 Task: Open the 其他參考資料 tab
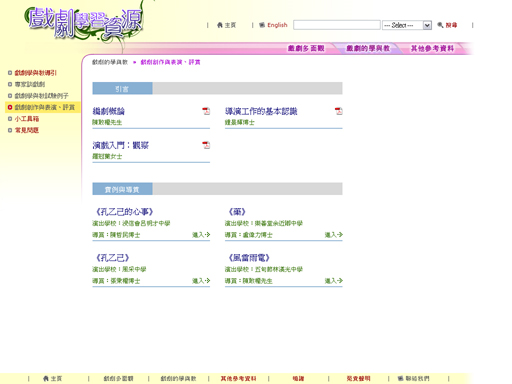click(432, 48)
